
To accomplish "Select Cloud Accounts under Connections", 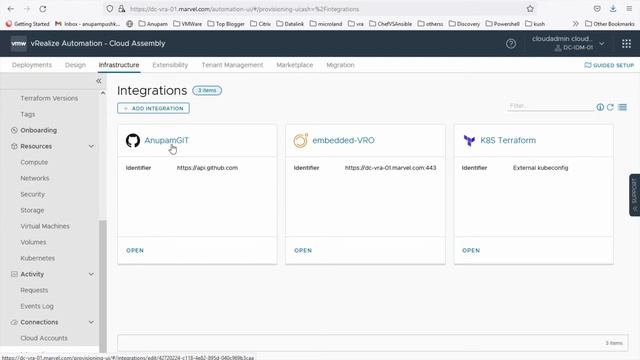I will (x=44, y=338).
